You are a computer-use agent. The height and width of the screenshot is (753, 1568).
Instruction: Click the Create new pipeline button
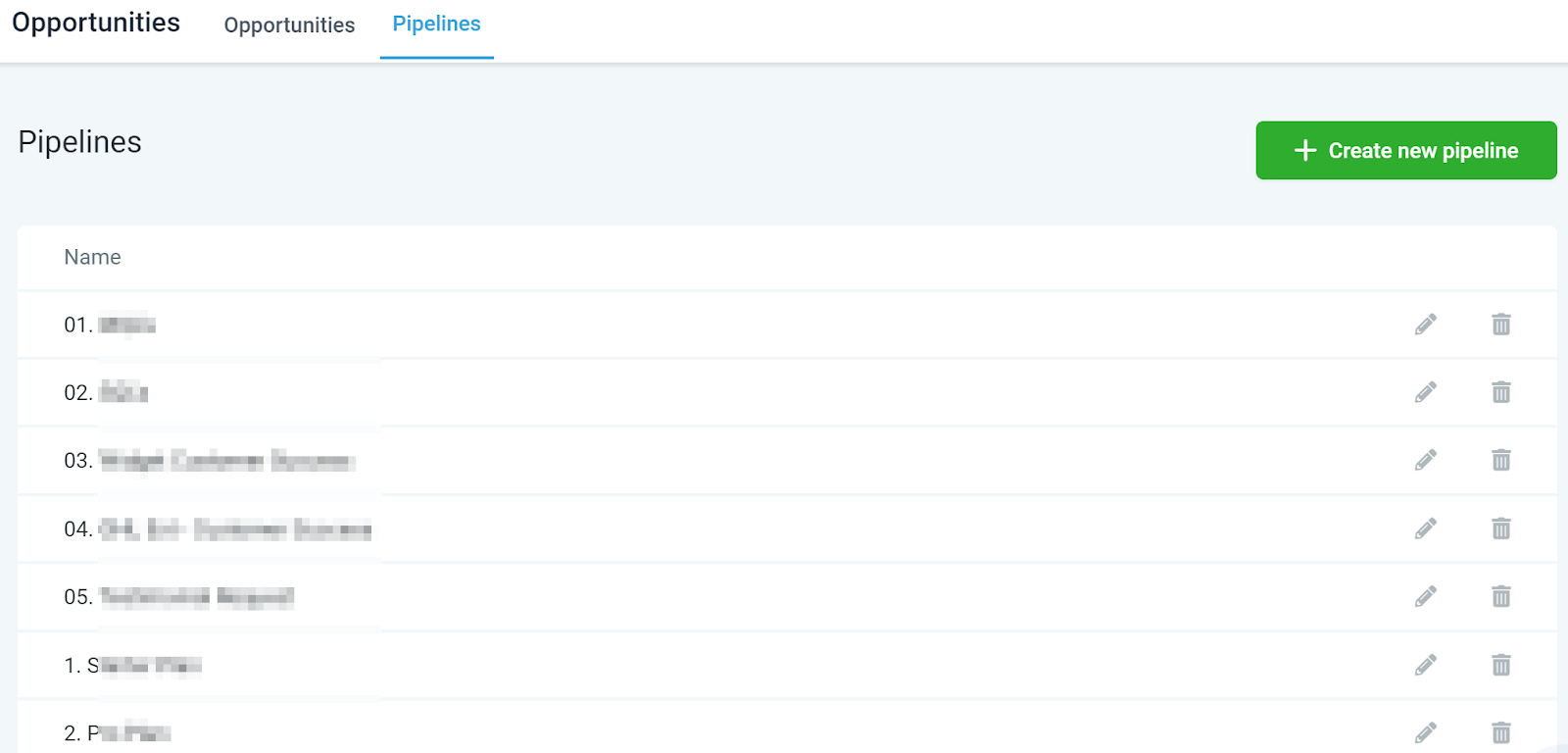click(x=1406, y=150)
